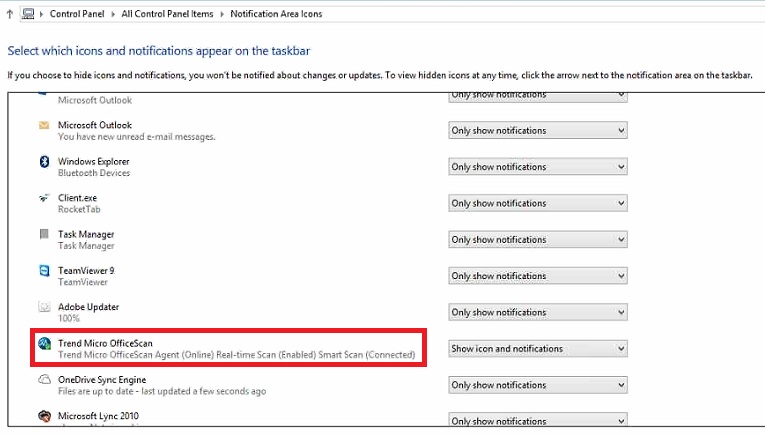The width and height of the screenshot is (765, 434).
Task: Click the OneDrive Sync Engine cloud icon
Action: (x=44, y=379)
